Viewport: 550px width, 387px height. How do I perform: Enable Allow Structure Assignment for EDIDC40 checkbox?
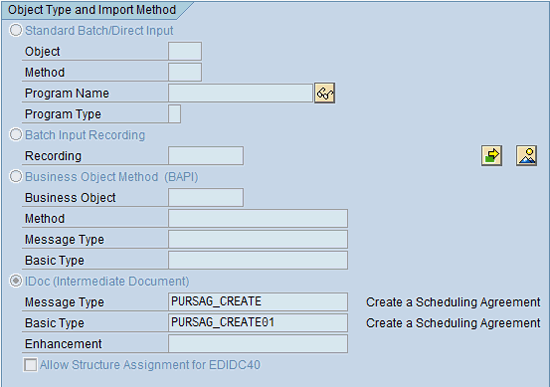(x=31, y=365)
